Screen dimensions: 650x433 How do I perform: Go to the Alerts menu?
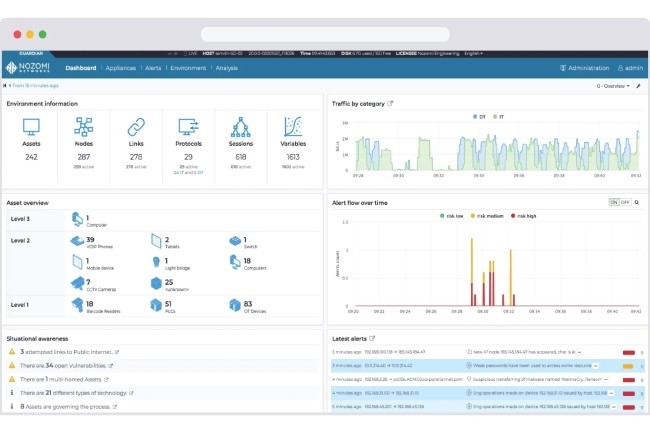[x=152, y=68]
